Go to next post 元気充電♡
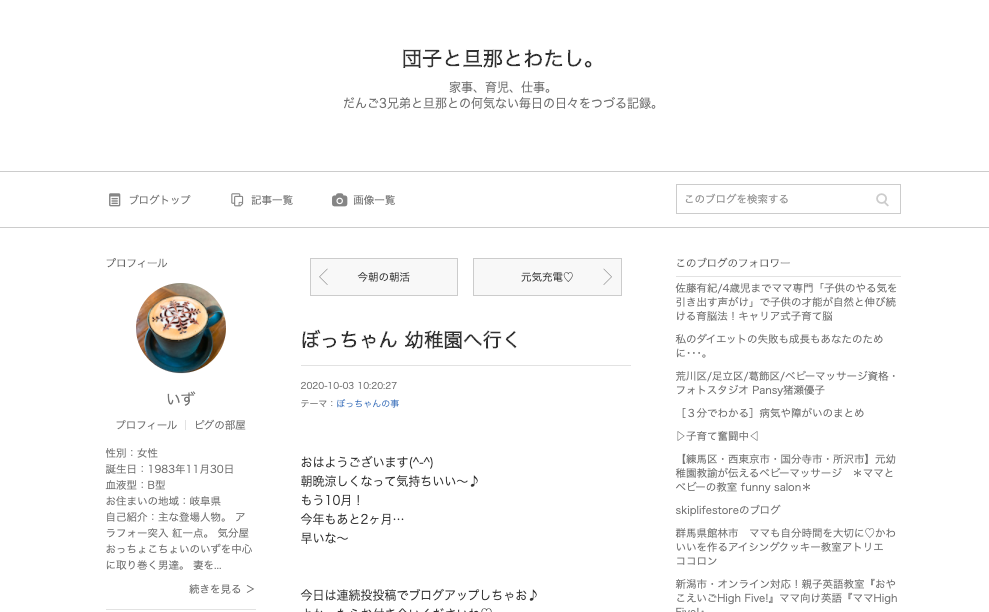 point(547,277)
